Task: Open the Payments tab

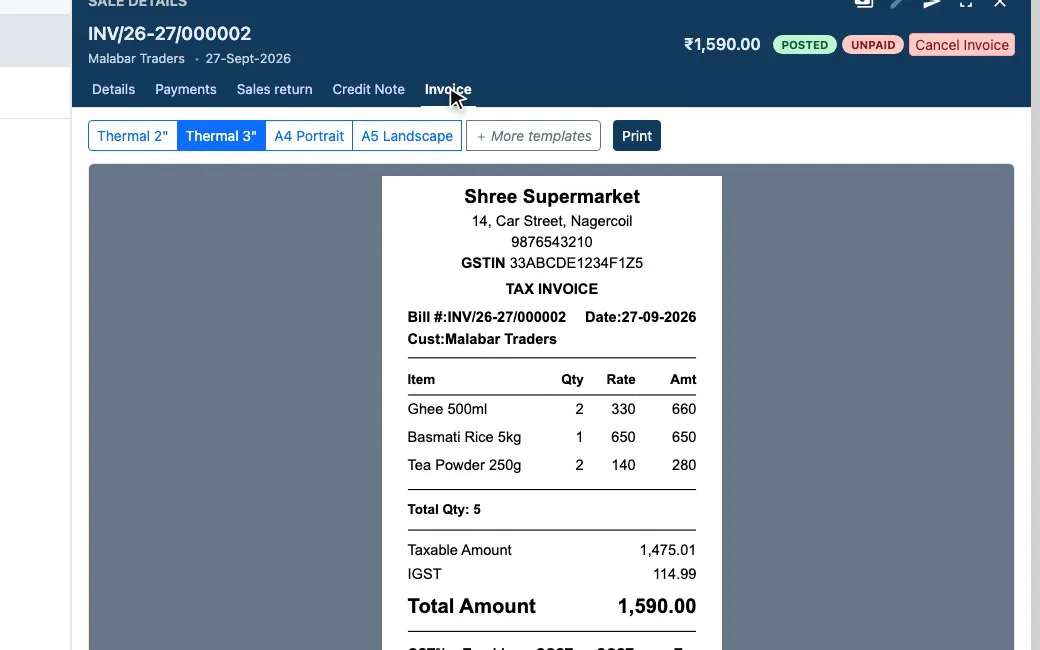Action: click(x=186, y=90)
